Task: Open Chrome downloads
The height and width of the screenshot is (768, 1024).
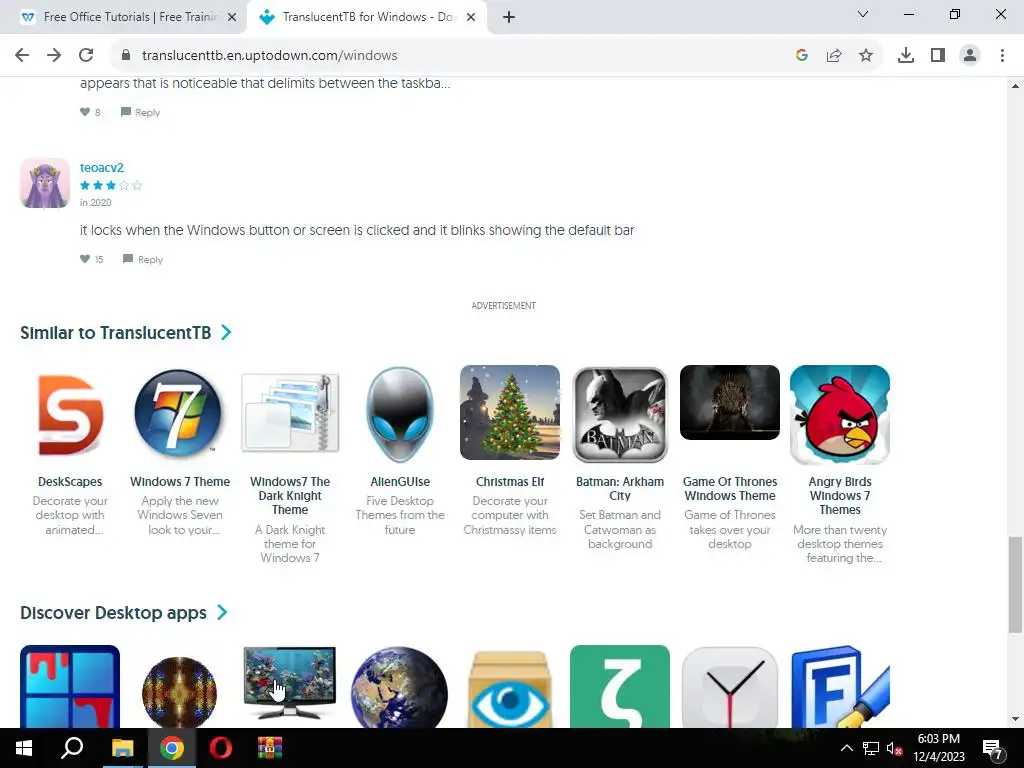Action: tap(906, 56)
